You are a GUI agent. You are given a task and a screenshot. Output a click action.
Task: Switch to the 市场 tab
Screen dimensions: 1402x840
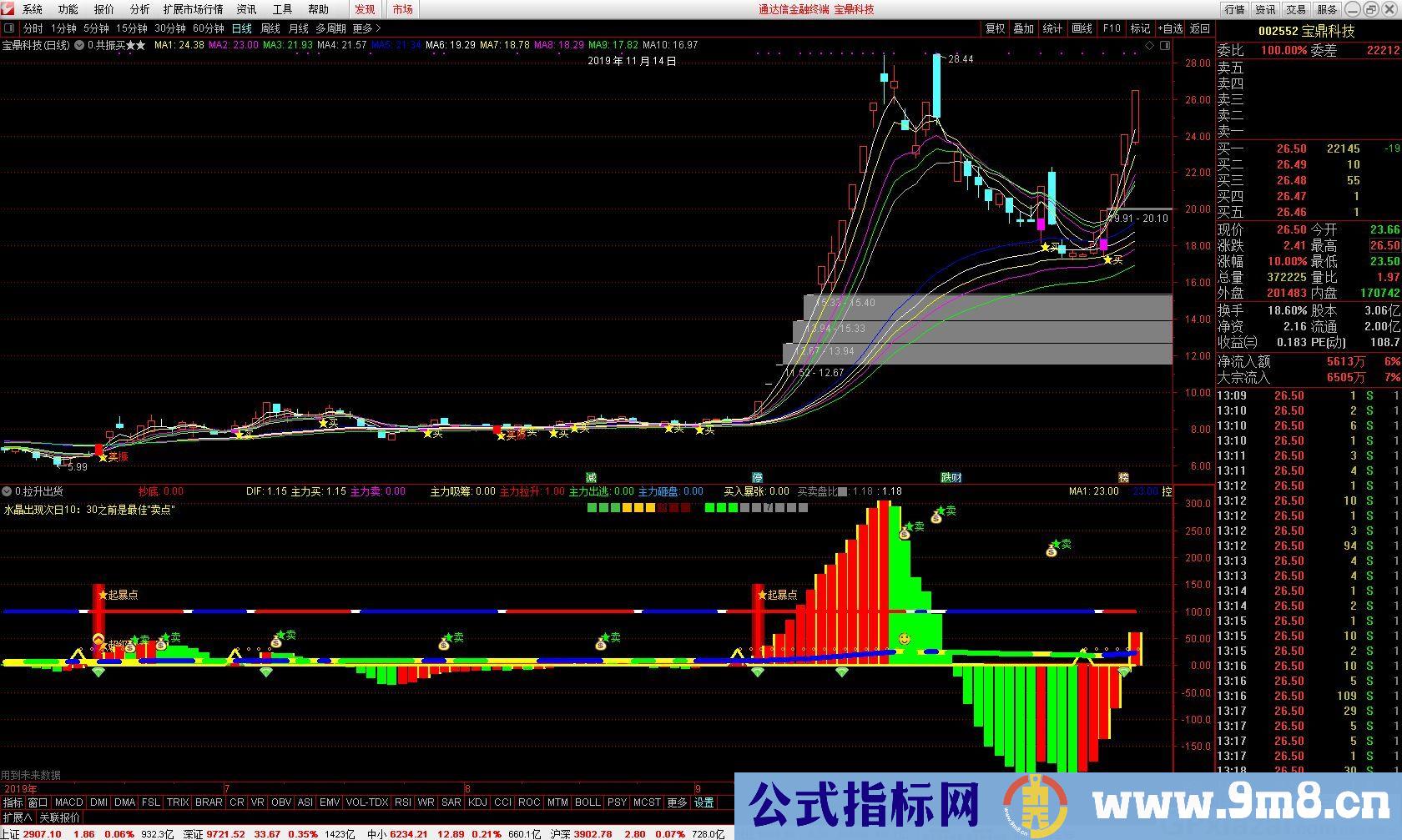402,9
